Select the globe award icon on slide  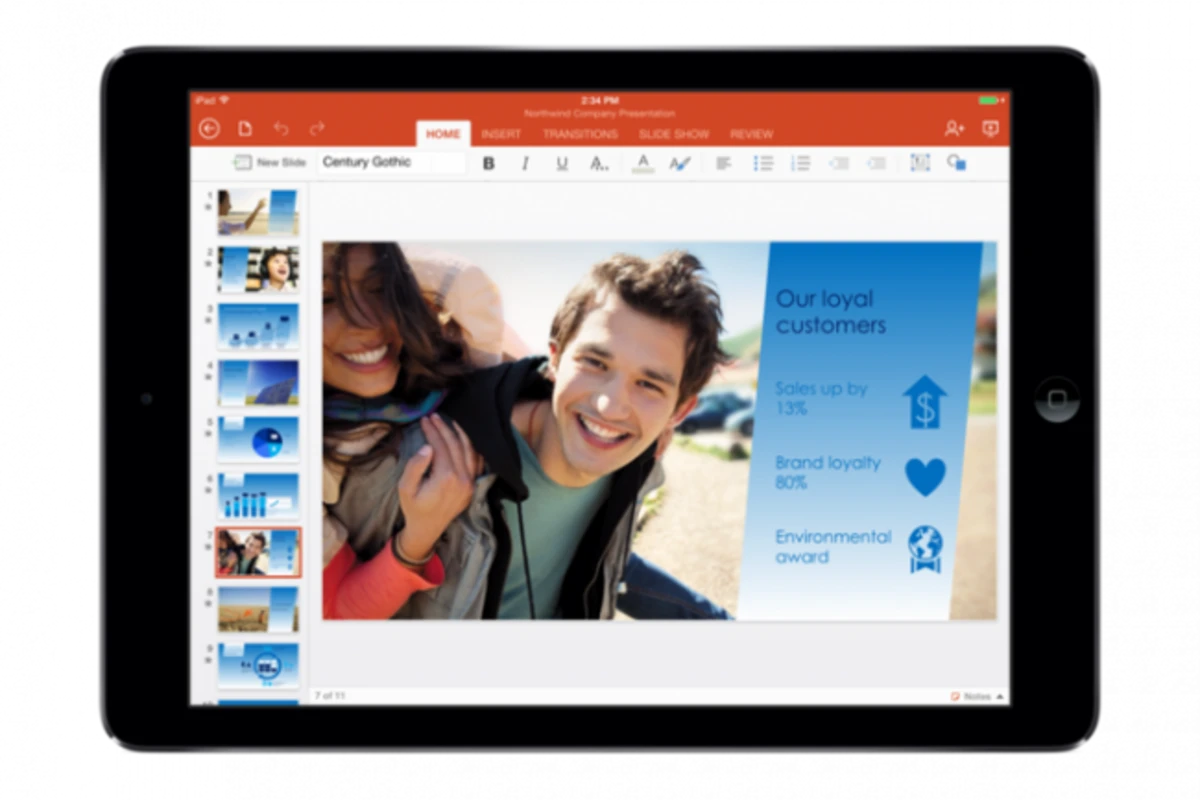pyautogui.click(x=925, y=550)
